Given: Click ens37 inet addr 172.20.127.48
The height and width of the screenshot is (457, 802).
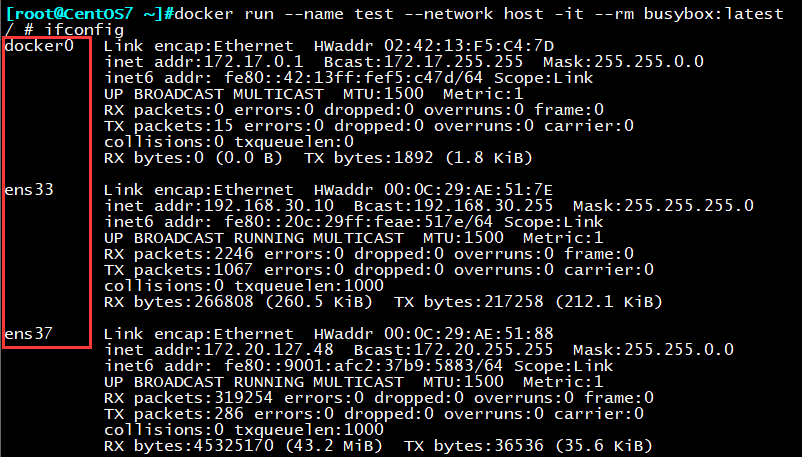Looking at the screenshot, I should coord(219,350).
